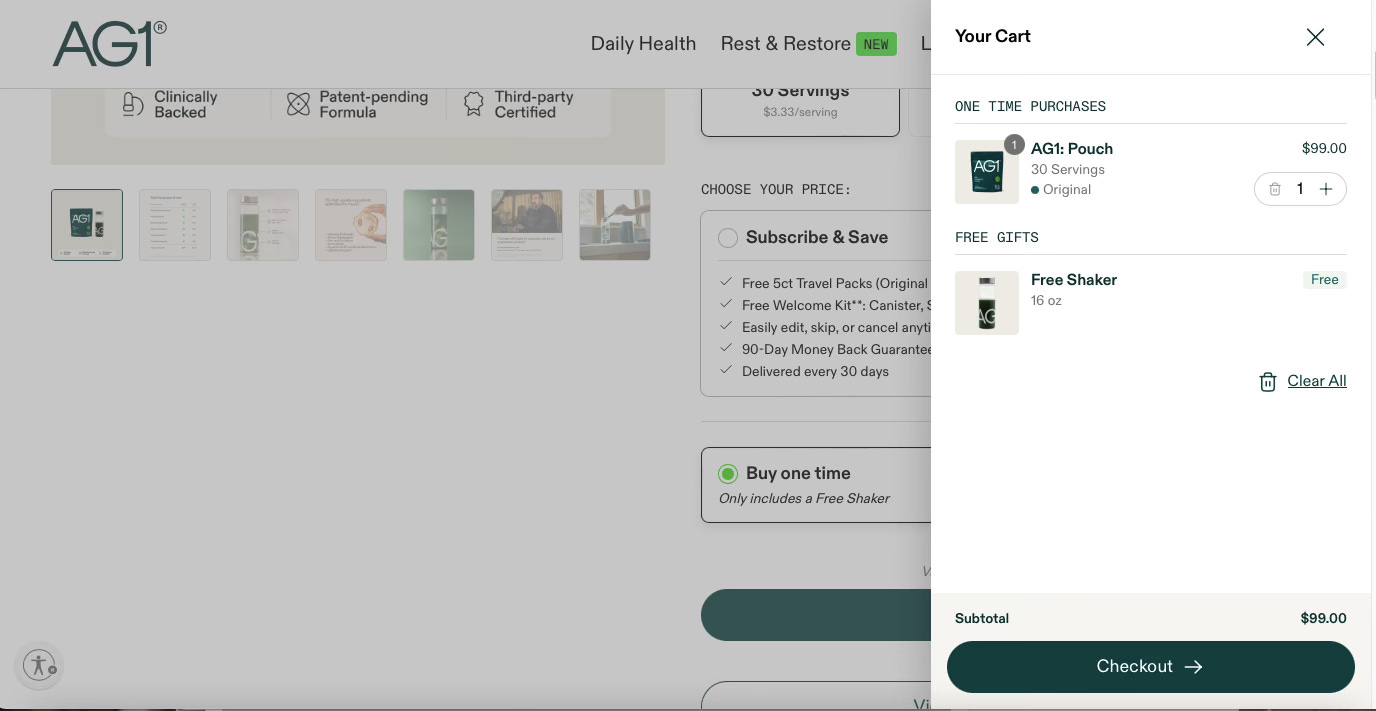Click the Clear All link
This screenshot has width=1376, height=711.
click(x=1317, y=381)
